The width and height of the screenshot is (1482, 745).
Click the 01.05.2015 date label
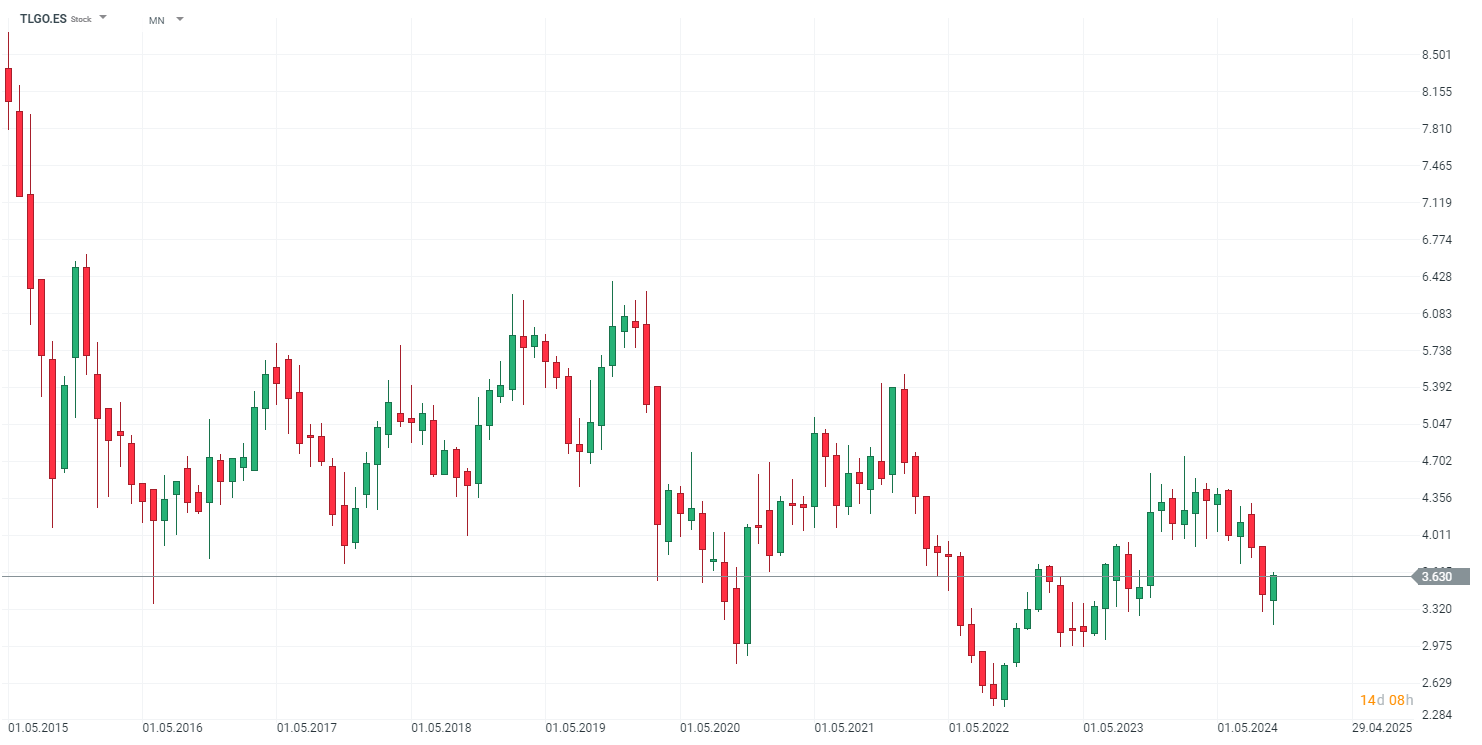38,728
